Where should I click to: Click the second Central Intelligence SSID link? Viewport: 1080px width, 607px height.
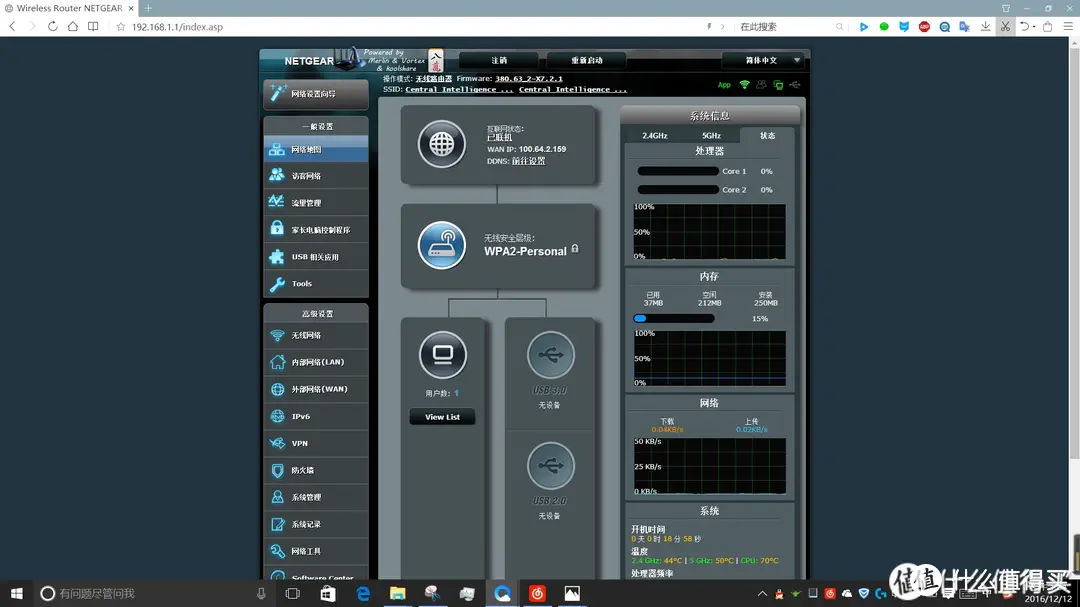point(573,90)
